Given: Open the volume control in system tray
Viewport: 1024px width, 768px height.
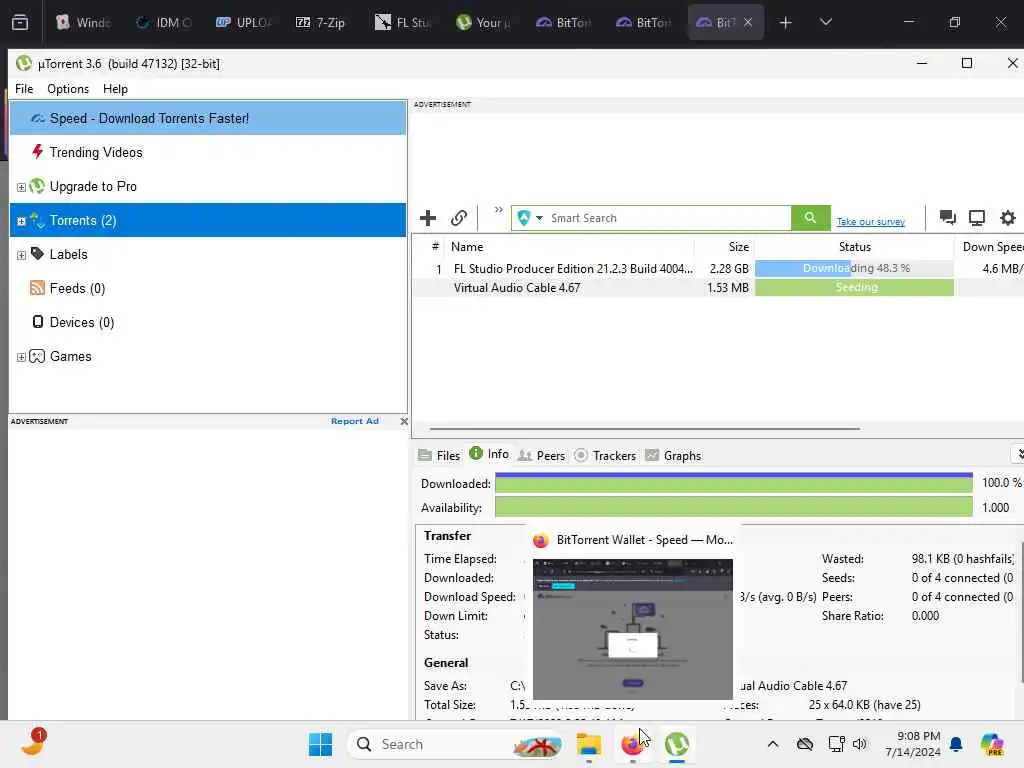Looking at the screenshot, I should (859, 744).
